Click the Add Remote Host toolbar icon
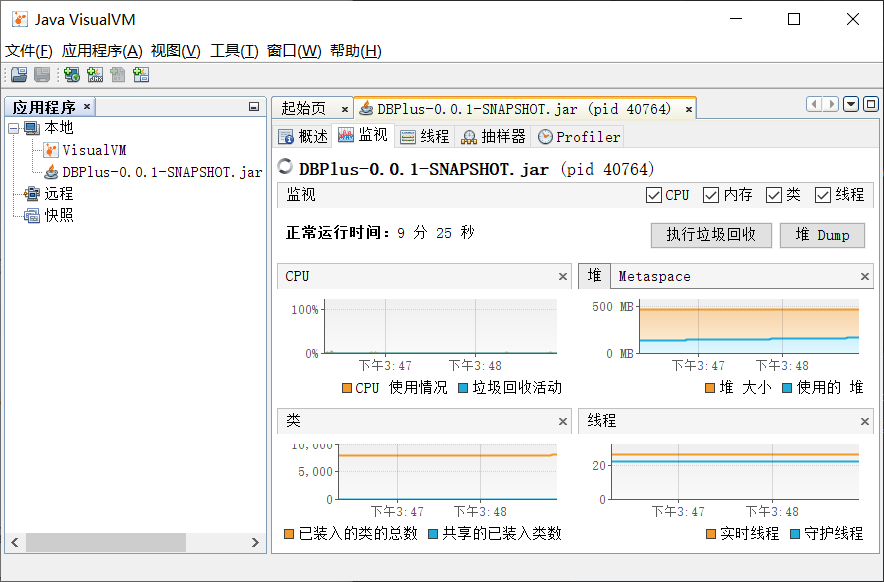884x582 pixels. pyautogui.click(x=72, y=74)
